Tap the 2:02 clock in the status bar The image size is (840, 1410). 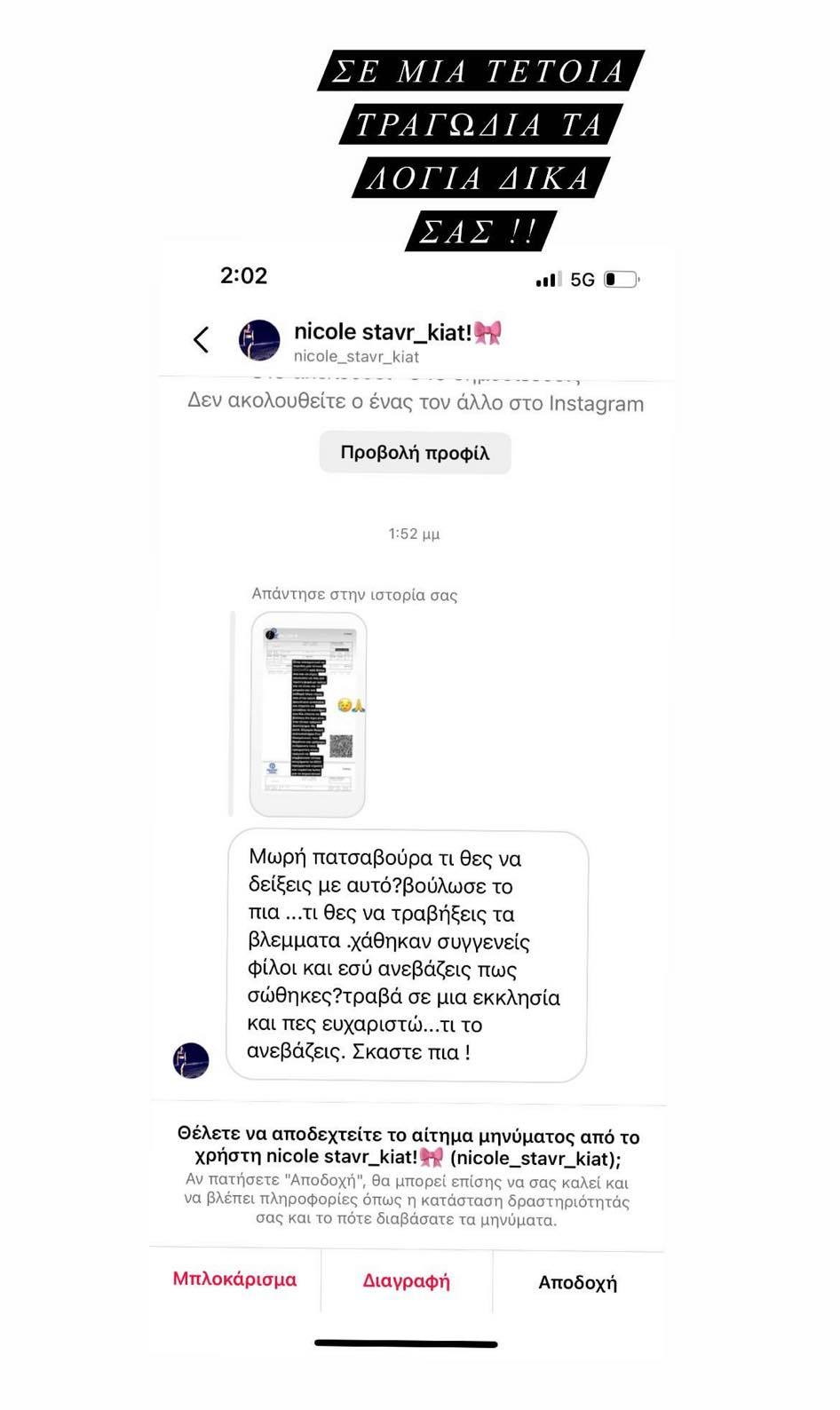click(243, 275)
